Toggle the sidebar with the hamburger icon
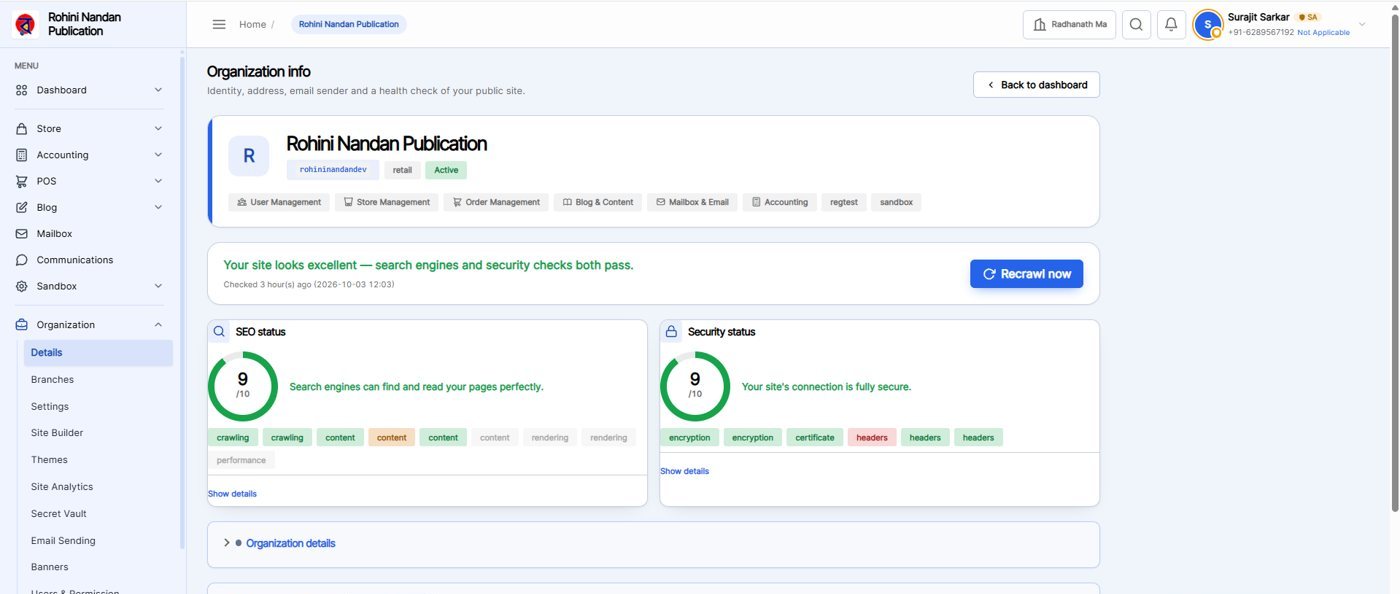Image resolution: width=1400 pixels, height=594 pixels. coord(219,24)
